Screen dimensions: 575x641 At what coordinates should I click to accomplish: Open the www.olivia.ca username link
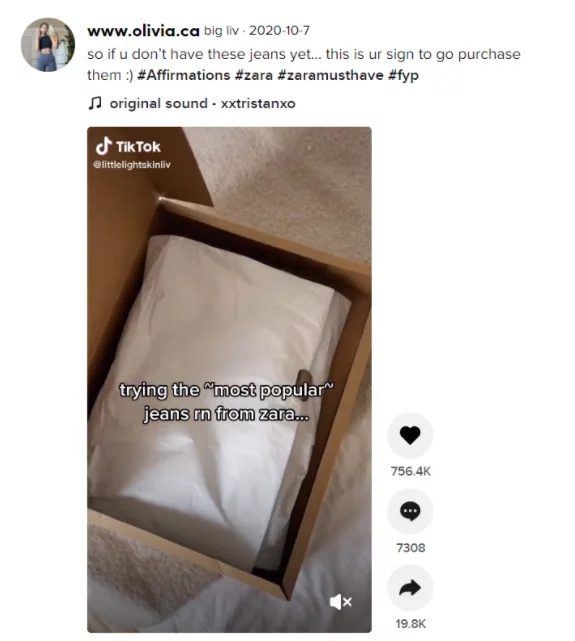coord(143,31)
